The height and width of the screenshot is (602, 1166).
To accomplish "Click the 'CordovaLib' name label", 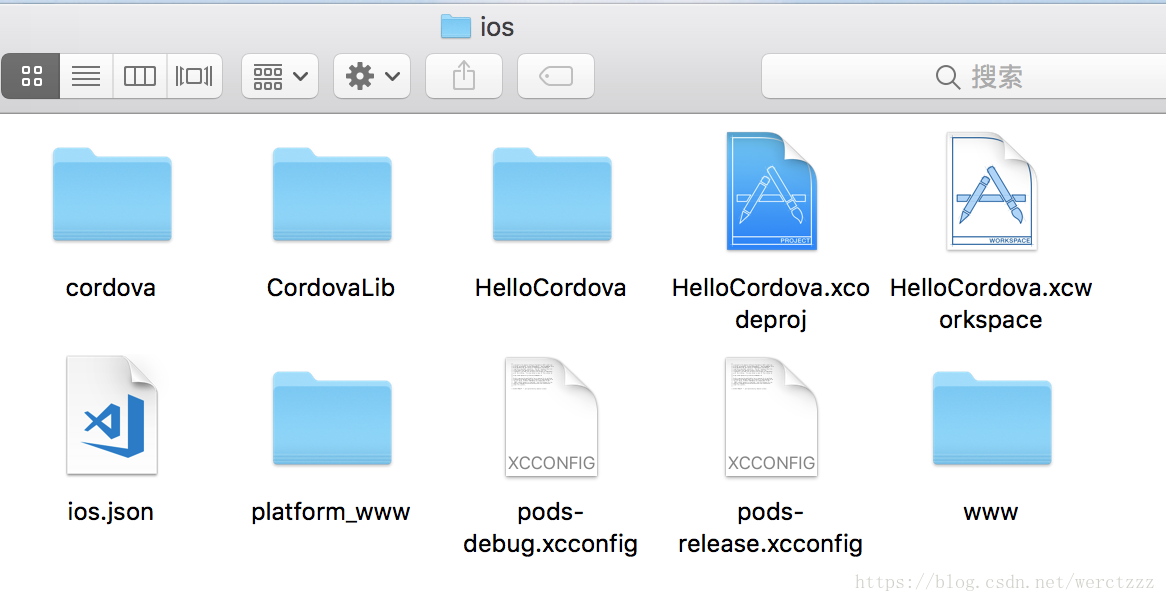I will [331, 288].
